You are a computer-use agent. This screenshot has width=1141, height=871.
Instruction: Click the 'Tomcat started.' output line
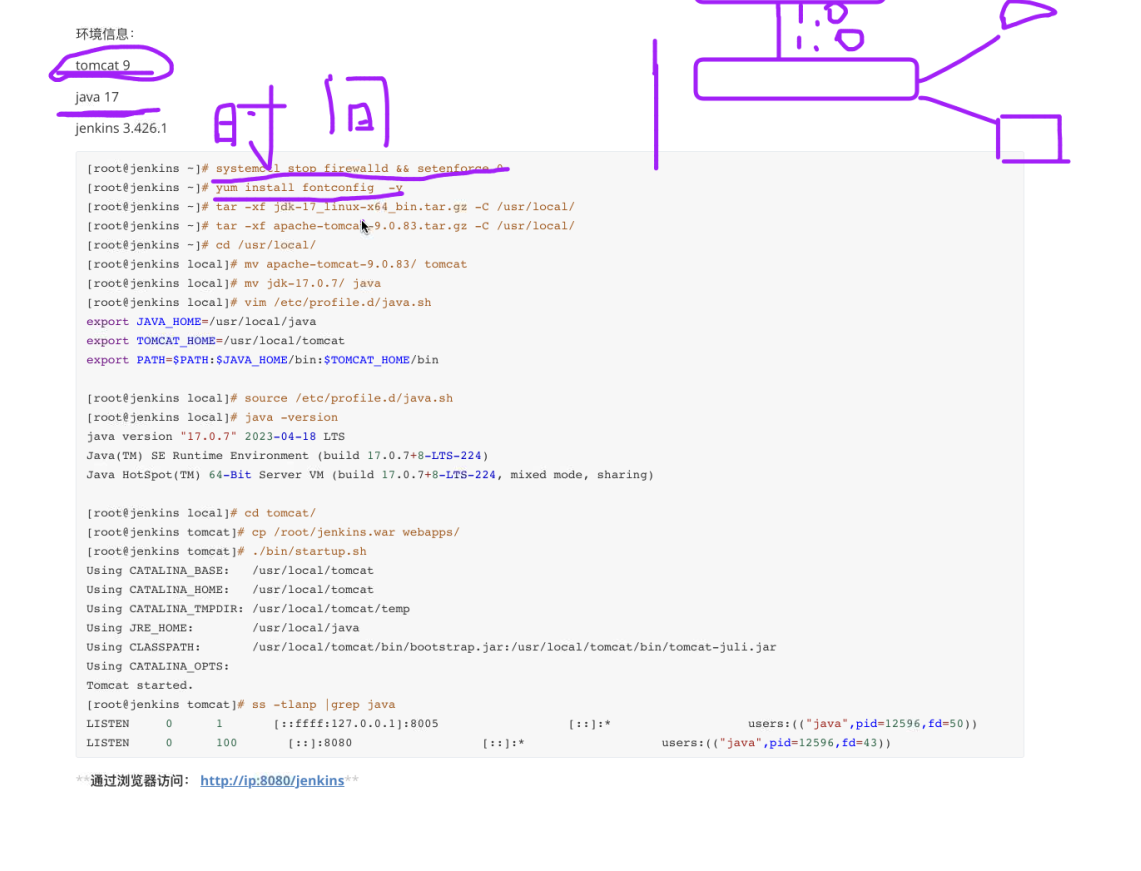click(x=140, y=685)
